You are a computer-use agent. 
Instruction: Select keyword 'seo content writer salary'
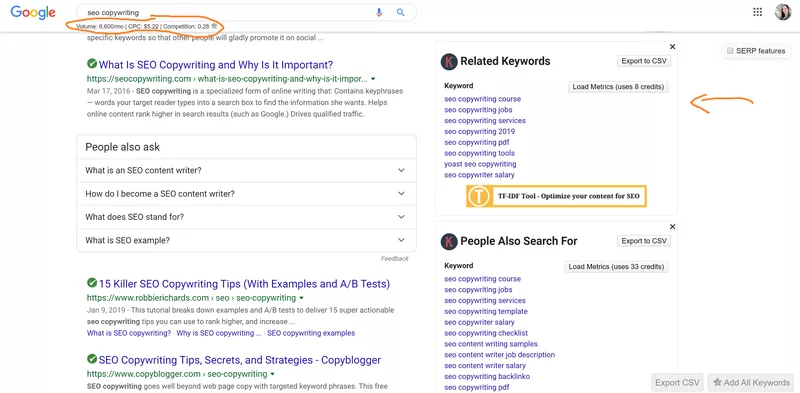tap(485, 365)
